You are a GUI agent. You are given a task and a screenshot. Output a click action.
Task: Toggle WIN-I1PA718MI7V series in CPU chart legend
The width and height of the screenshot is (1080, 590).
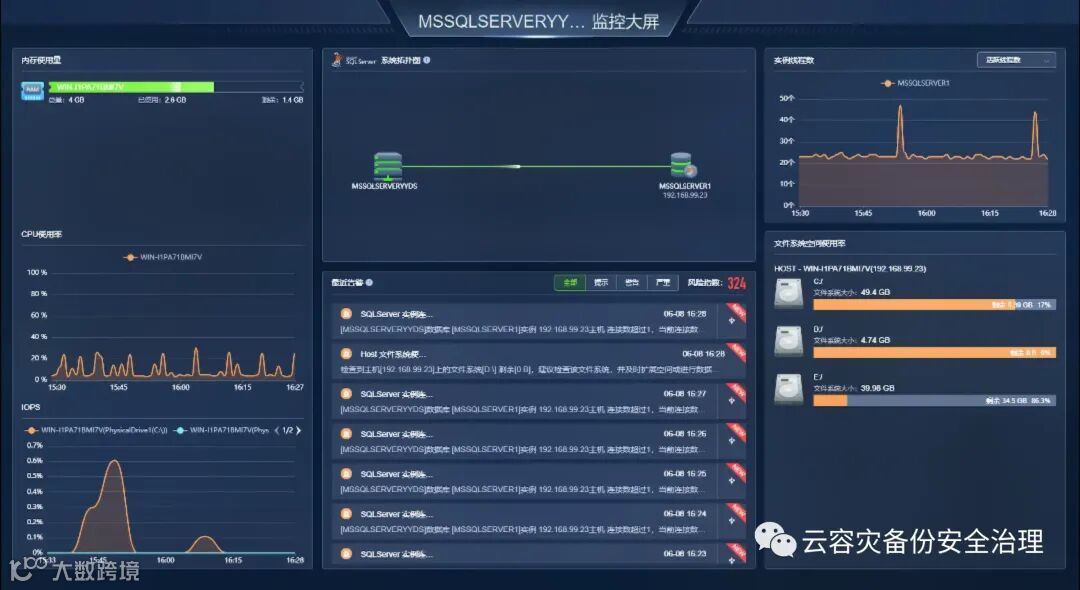pos(163,257)
